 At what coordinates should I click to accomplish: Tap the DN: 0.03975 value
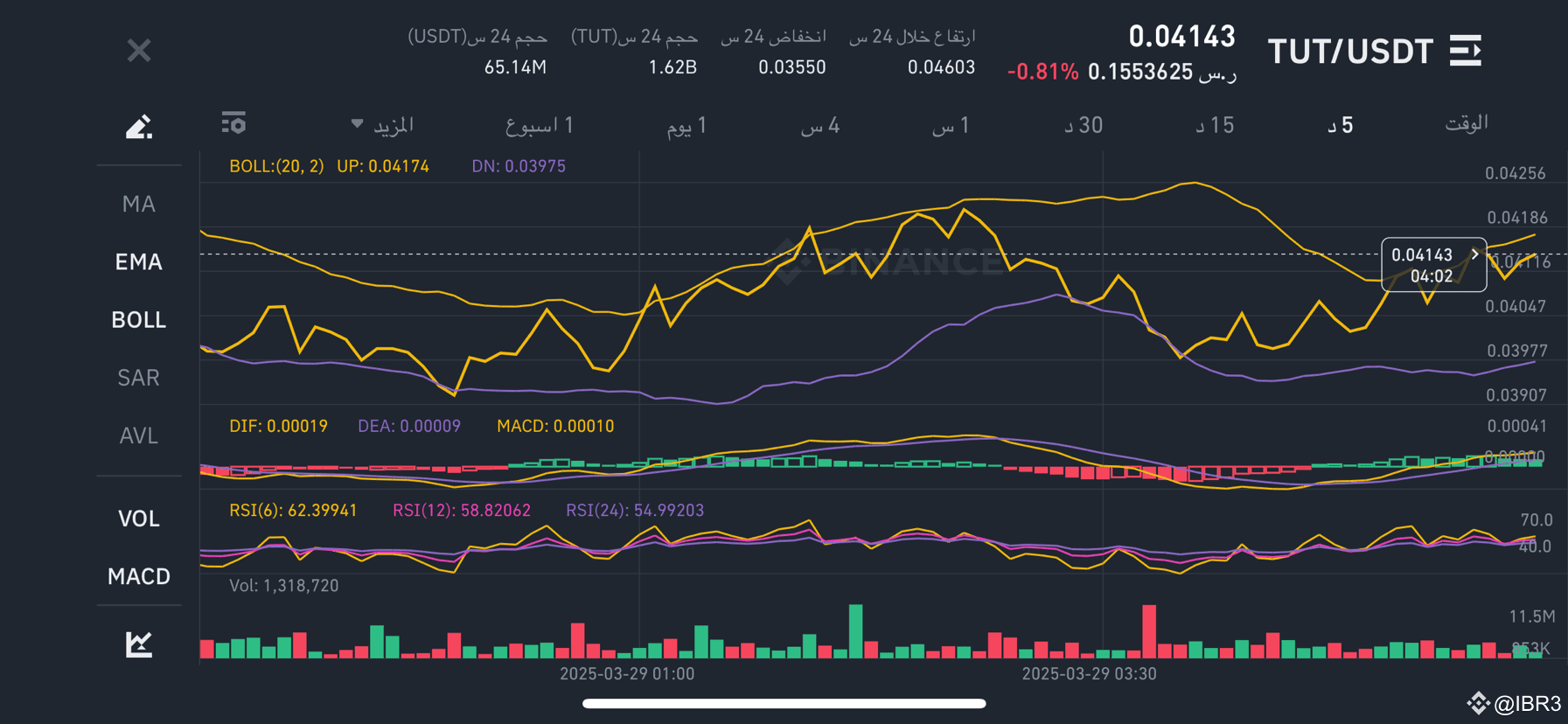click(x=519, y=166)
